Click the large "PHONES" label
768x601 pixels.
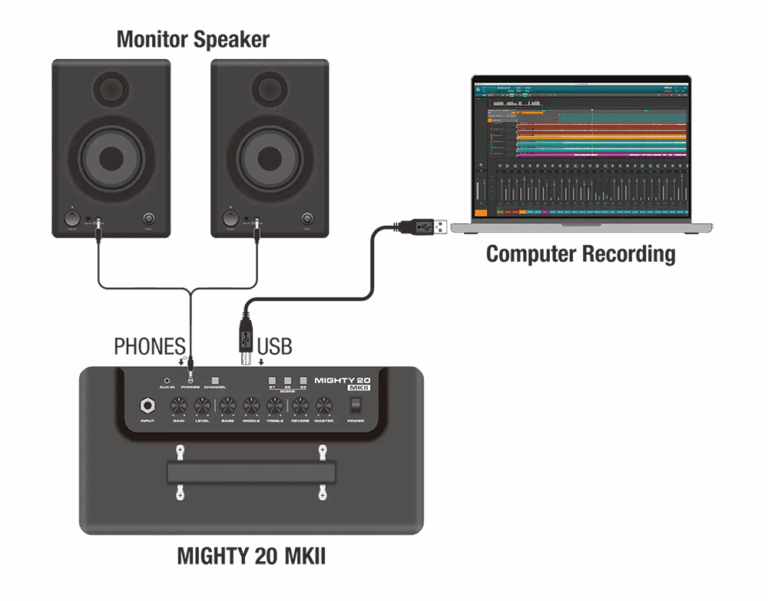pos(150,346)
